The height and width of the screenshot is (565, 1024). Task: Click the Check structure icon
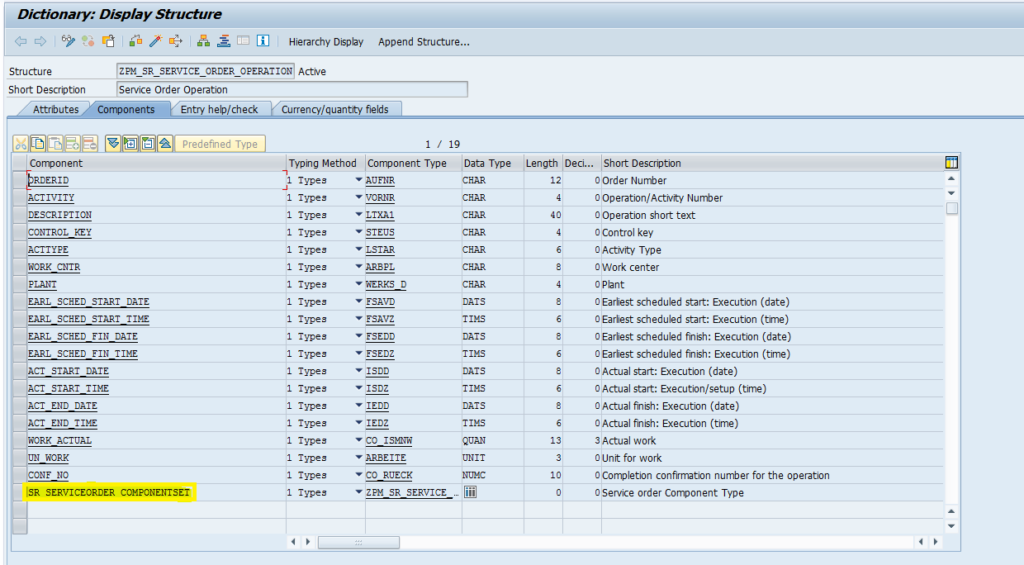(136, 41)
